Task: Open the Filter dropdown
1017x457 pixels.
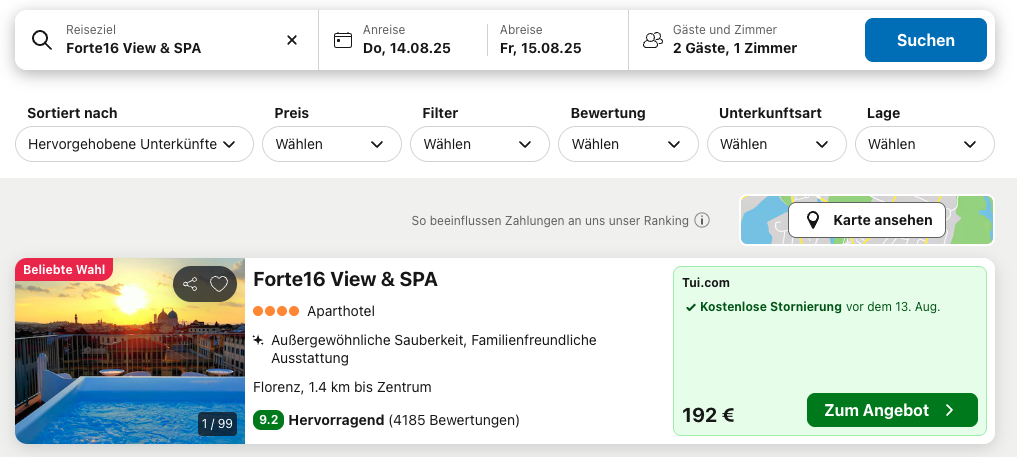Action: tap(478, 144)
